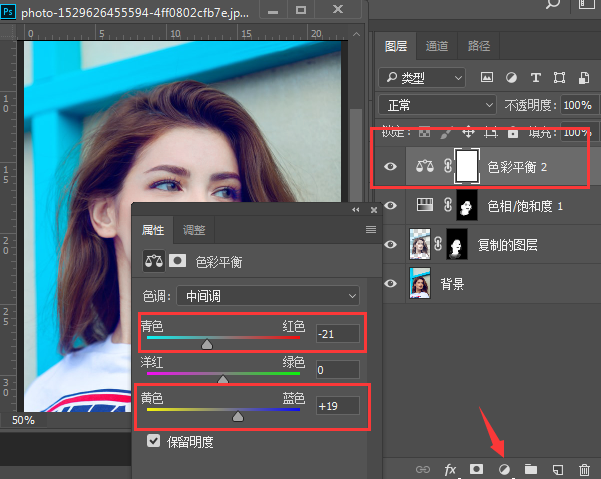Click the 青色-红色 slider handle
This screenshot has height=479, width=601.
[207, 344]
